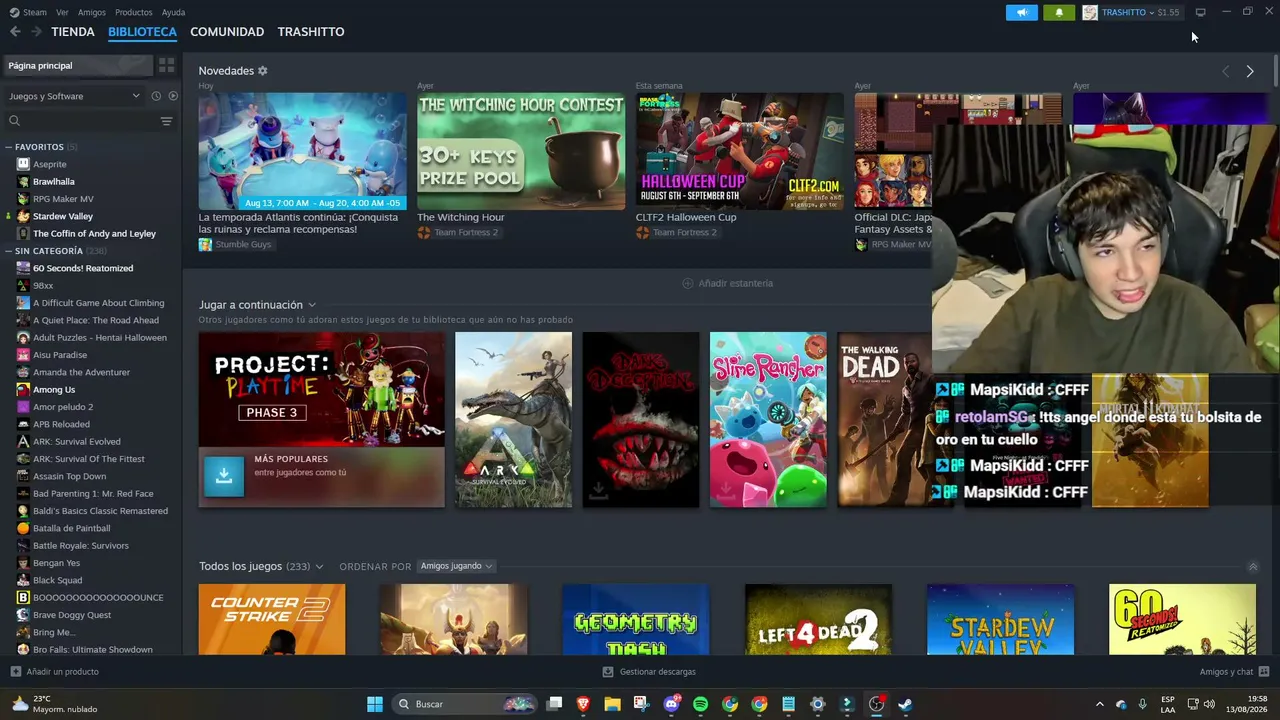The height and width of the screenshot is (720, 1280).
Task: Download Project Playtime with install icon
Action: click(224, 476)
